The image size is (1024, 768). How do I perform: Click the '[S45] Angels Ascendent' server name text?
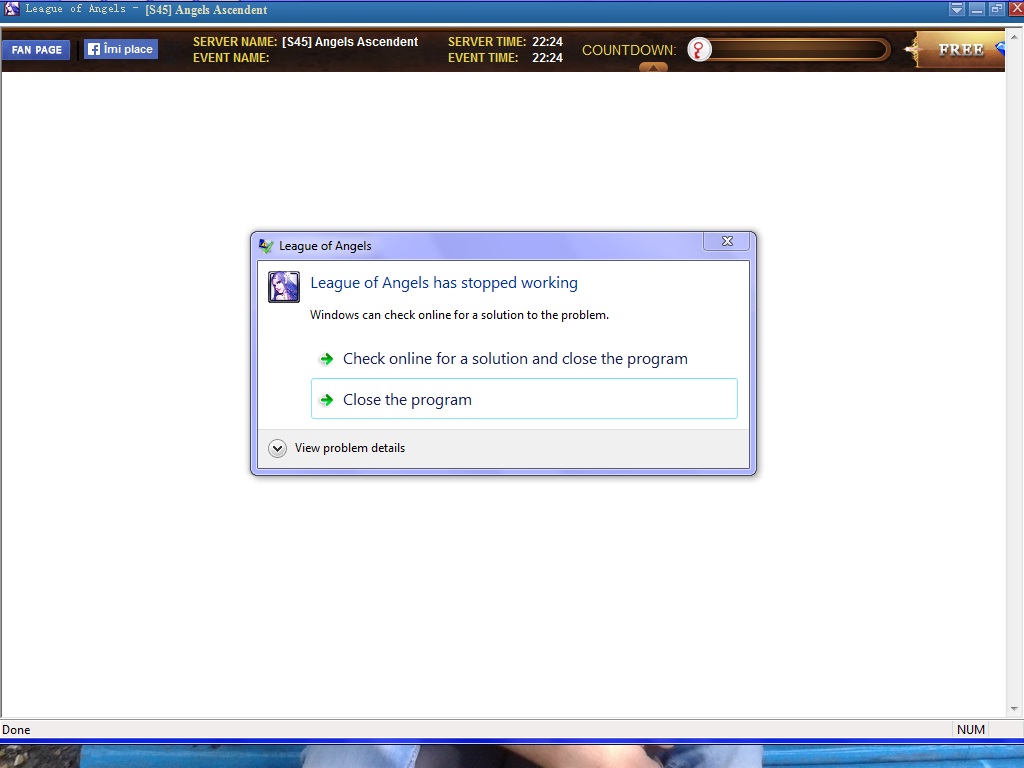point(350,42)
